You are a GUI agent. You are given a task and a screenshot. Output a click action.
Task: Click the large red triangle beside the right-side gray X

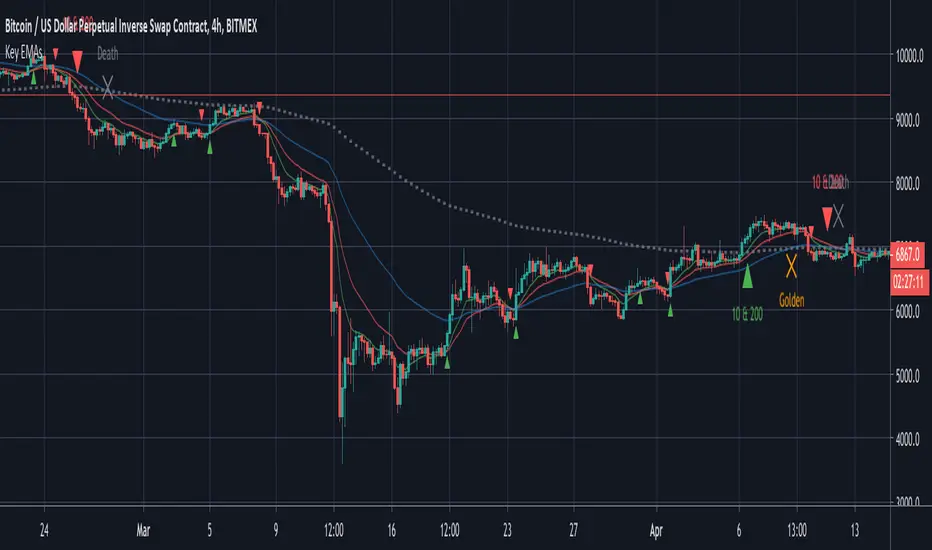tap(826, 215)
